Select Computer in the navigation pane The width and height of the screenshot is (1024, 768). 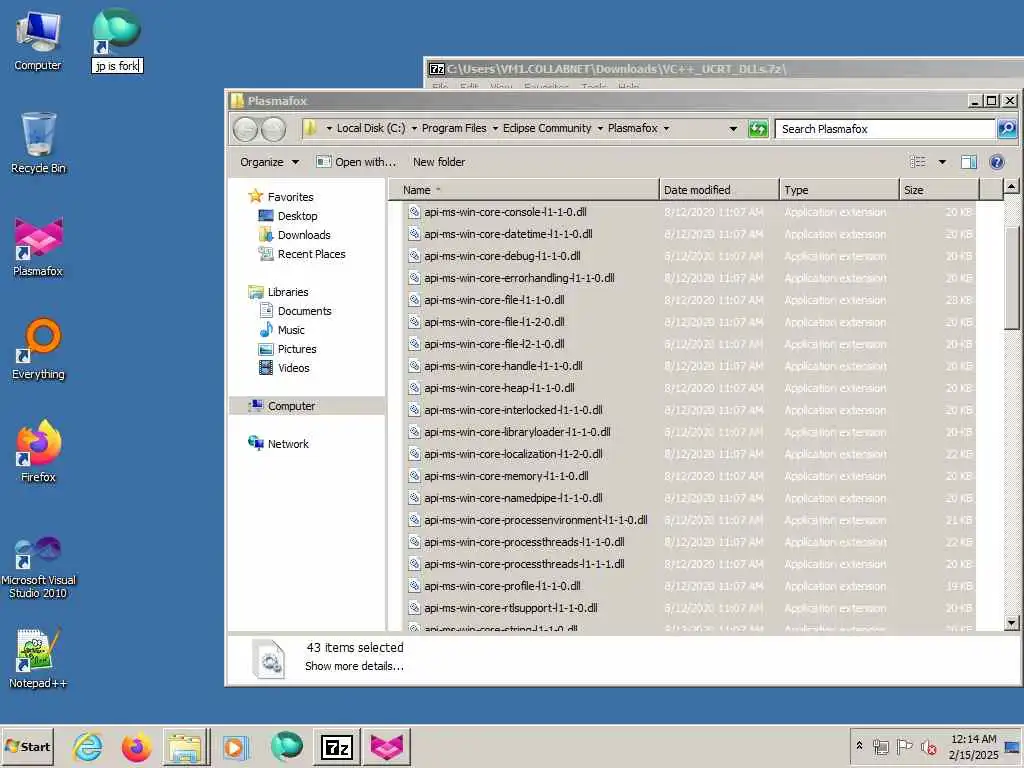(306, 406)
